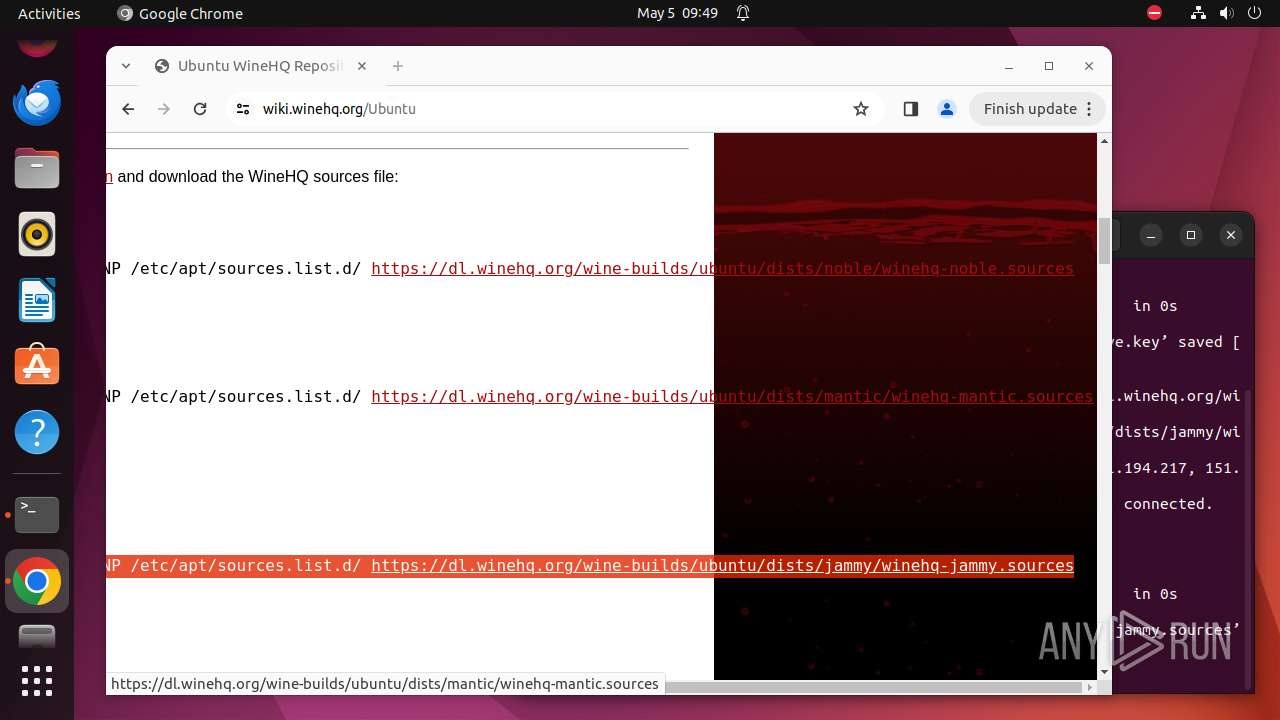Image resolution: width=1280 pixels, height=720 pixels.
Task: Select Google Chrome icon in dock
Action: [37, 581]
